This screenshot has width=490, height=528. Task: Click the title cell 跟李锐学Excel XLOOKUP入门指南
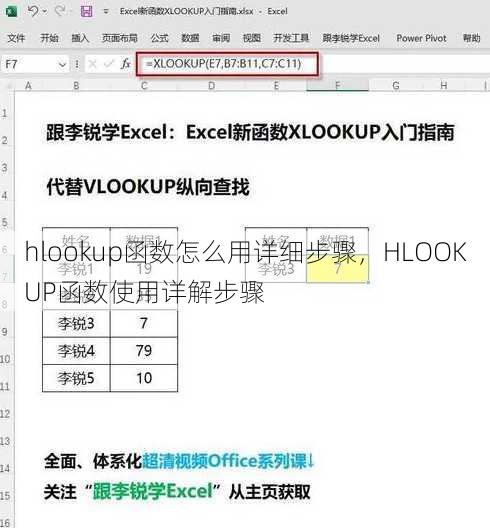(x=250, y=132)
